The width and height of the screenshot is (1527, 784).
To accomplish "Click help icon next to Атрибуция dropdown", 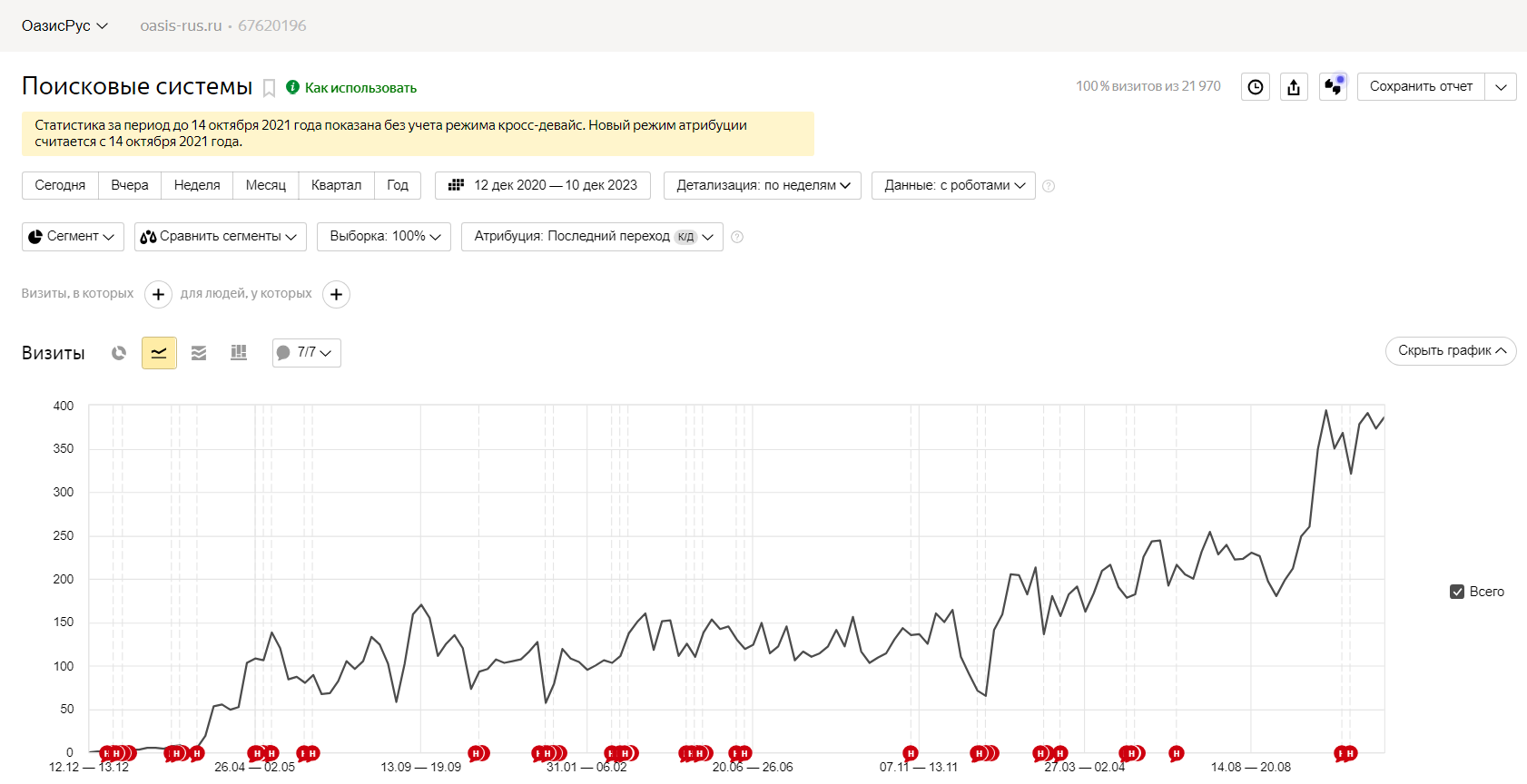I will coord(737,237).
